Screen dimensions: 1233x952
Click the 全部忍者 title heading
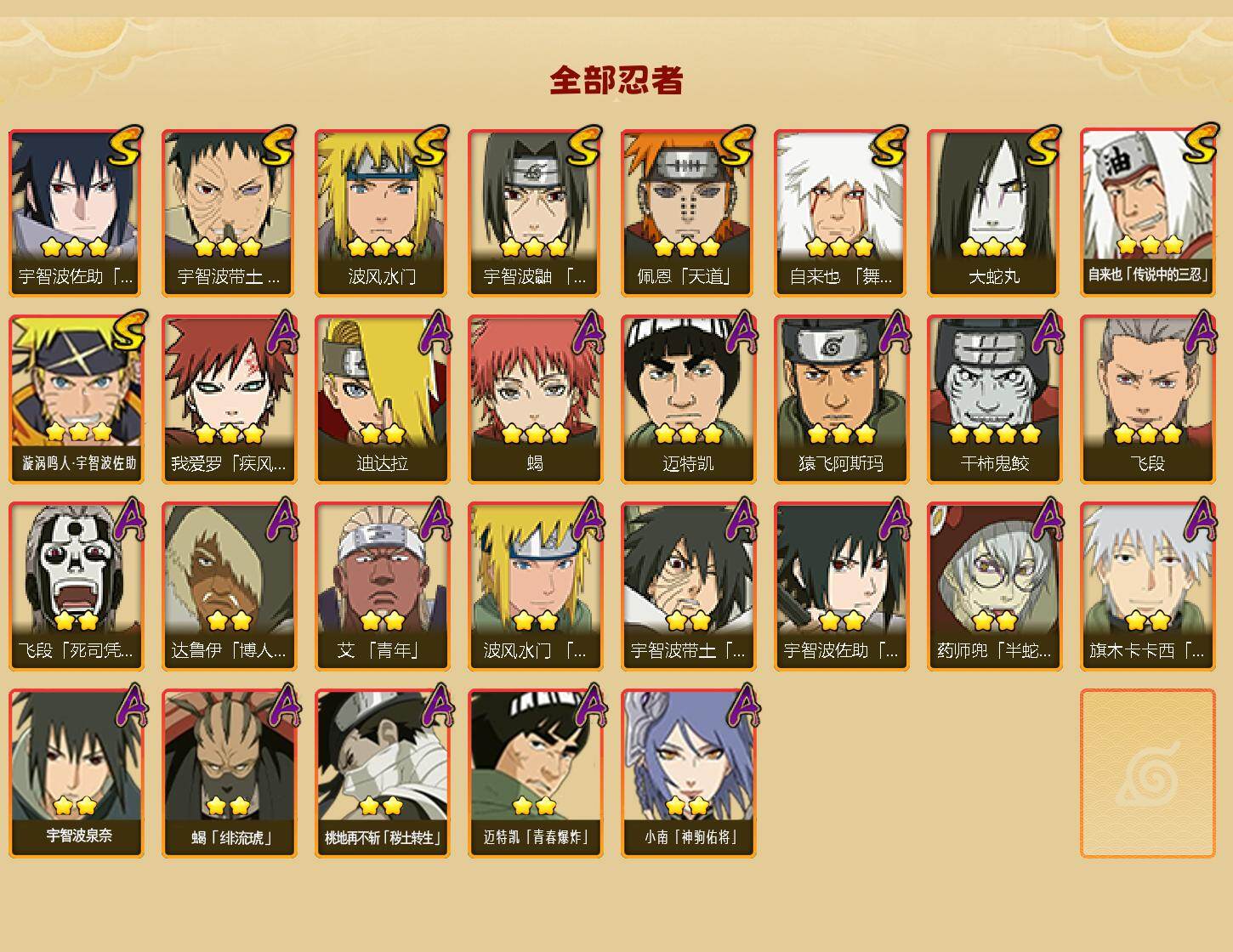pos(616,81)
